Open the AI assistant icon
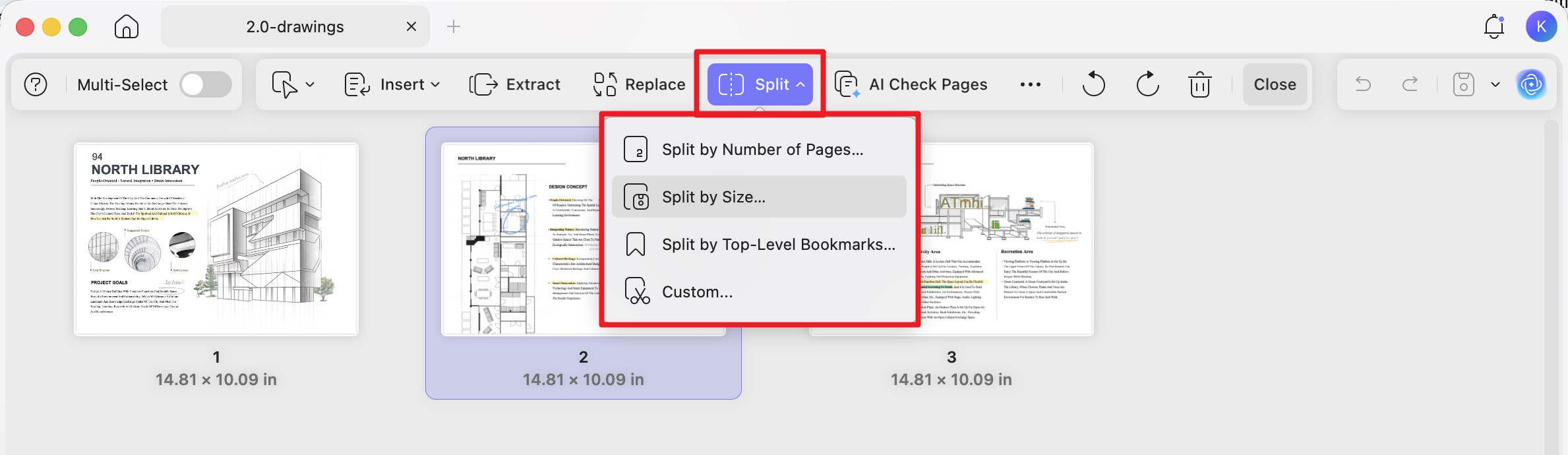Viewport: 1568px width, 455px height. (x=1531, y=84)
